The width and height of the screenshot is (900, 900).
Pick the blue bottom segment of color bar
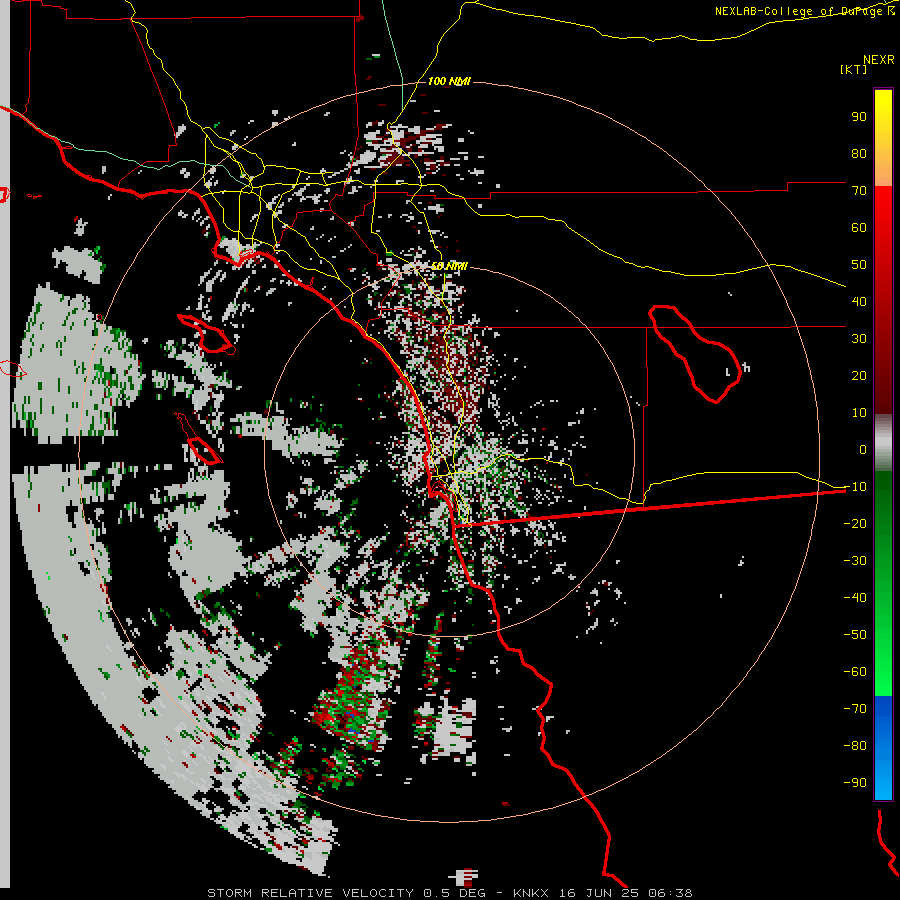pyautogui.click(x=883, y=748)
